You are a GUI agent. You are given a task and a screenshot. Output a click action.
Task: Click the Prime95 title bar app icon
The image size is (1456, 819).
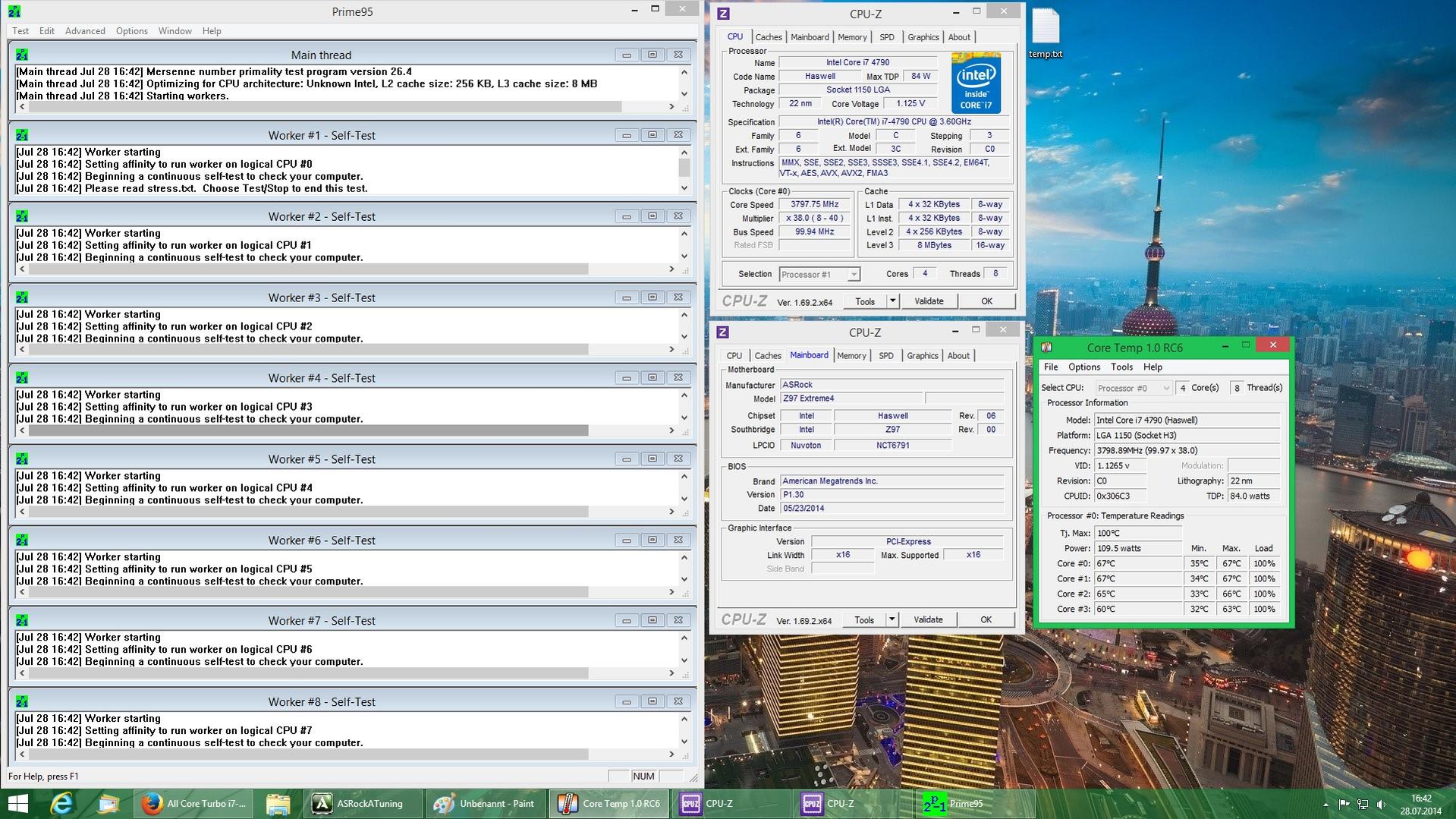pos(14,11)
